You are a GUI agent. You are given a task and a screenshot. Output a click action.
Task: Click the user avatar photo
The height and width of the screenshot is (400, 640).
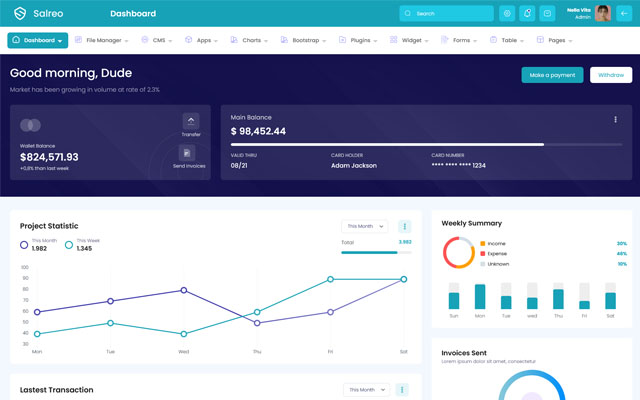point(603,13)
